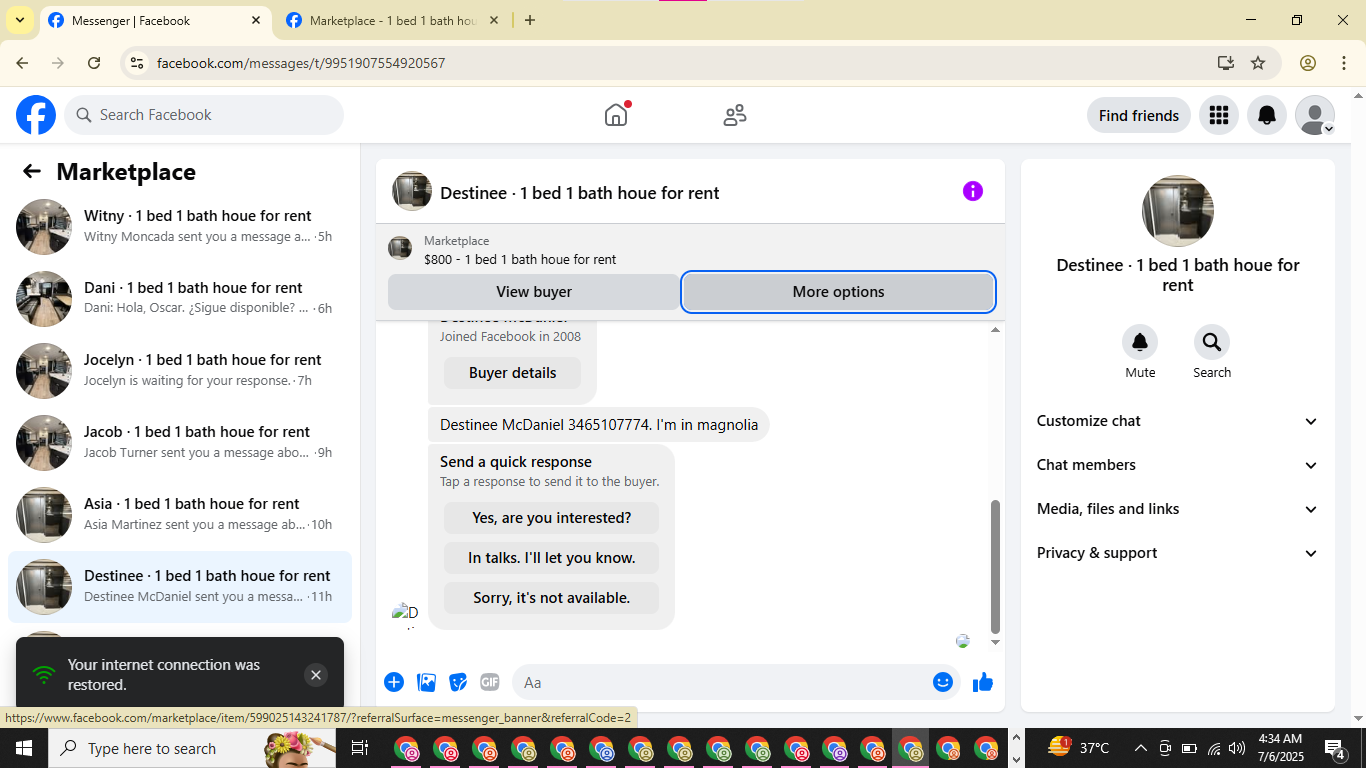Click Destinee's listing photo in right panel
1366x768 pixels.
tap(1178, 211)
